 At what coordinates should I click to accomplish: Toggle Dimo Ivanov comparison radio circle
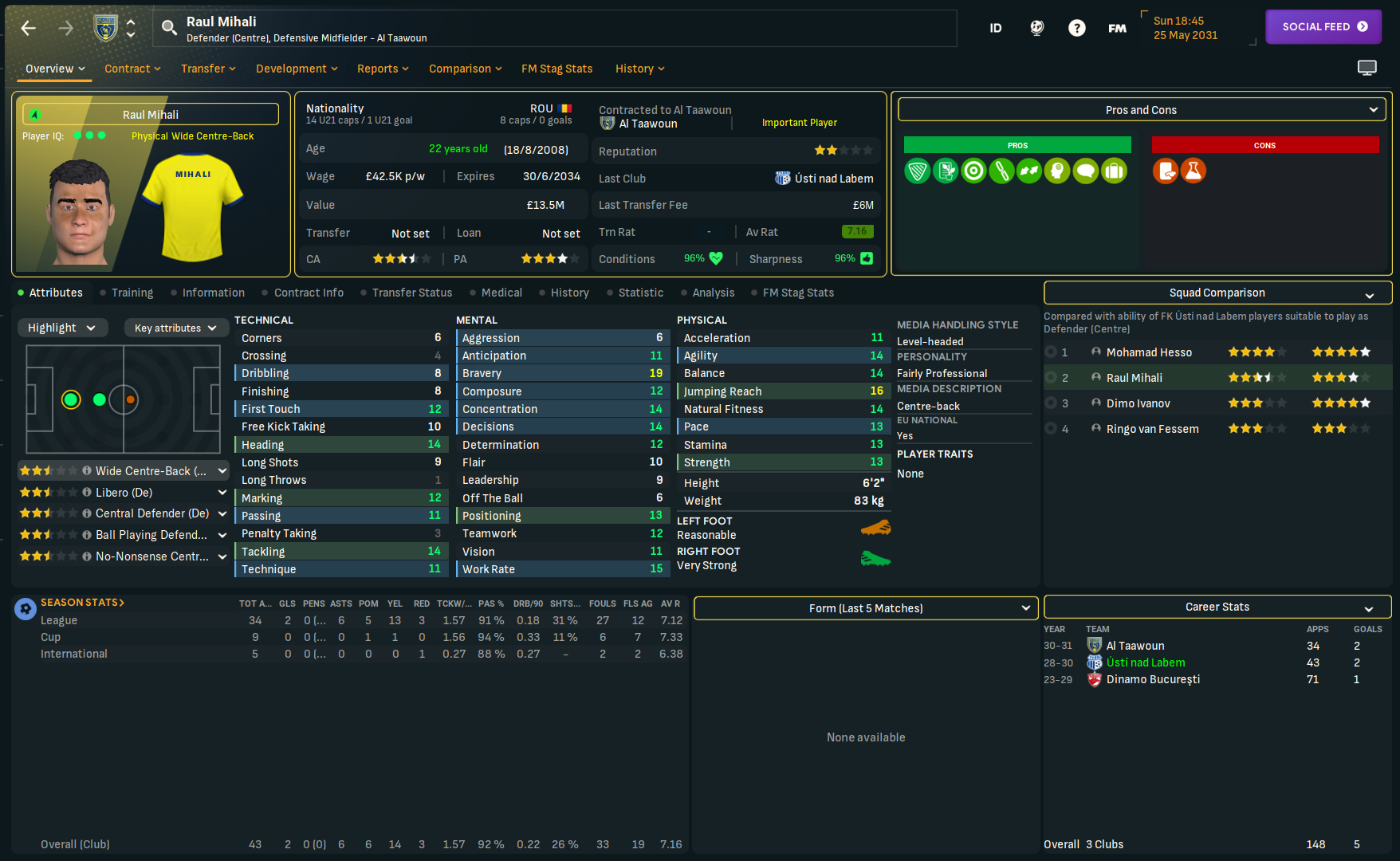tap(1051, 403)
